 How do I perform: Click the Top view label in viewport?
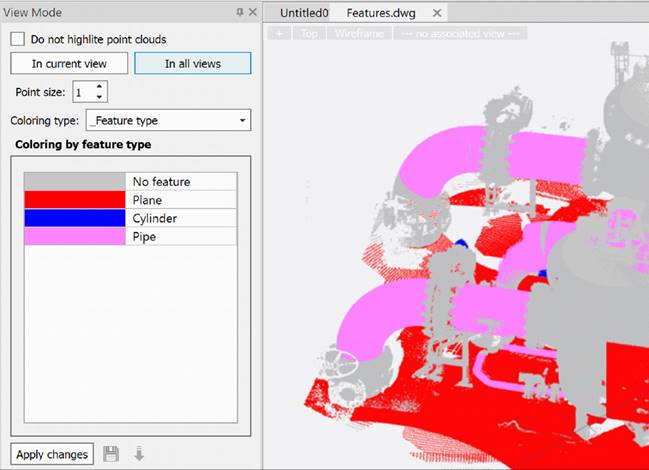[309, 34]
